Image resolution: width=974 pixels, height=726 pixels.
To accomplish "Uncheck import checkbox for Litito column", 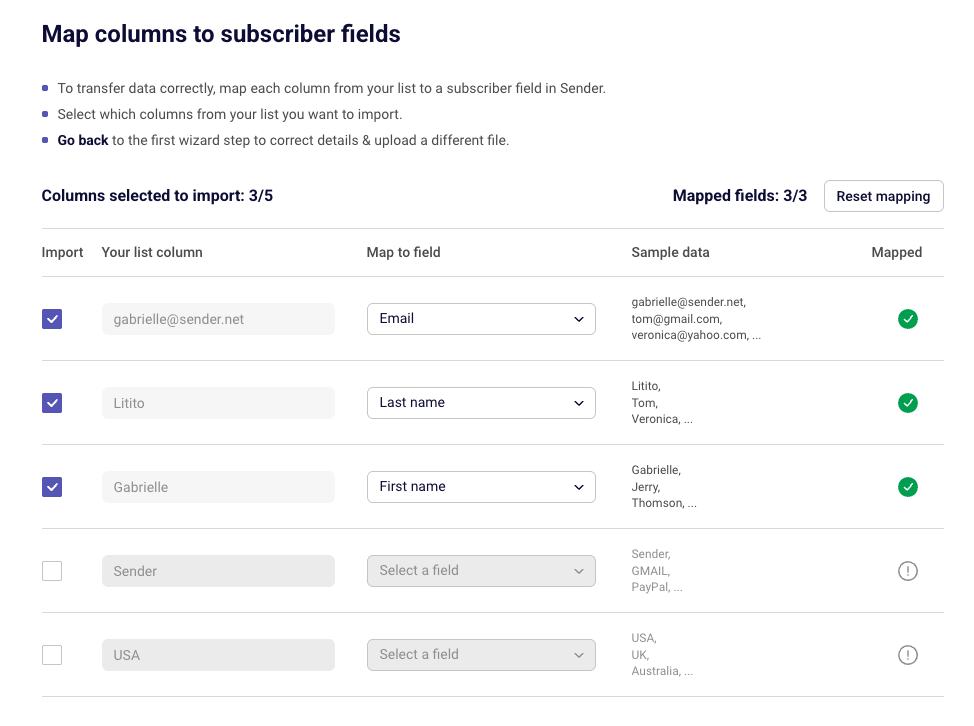I will pyautogui.click(x=52, y=403).
